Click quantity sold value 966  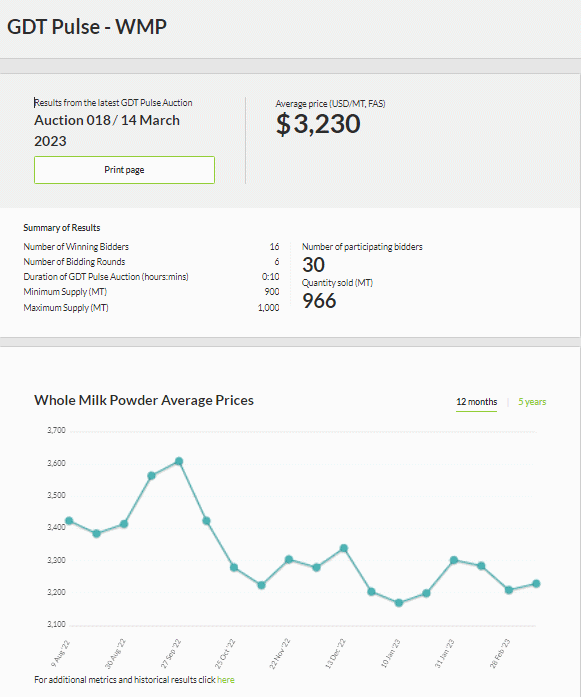point(319,301)
